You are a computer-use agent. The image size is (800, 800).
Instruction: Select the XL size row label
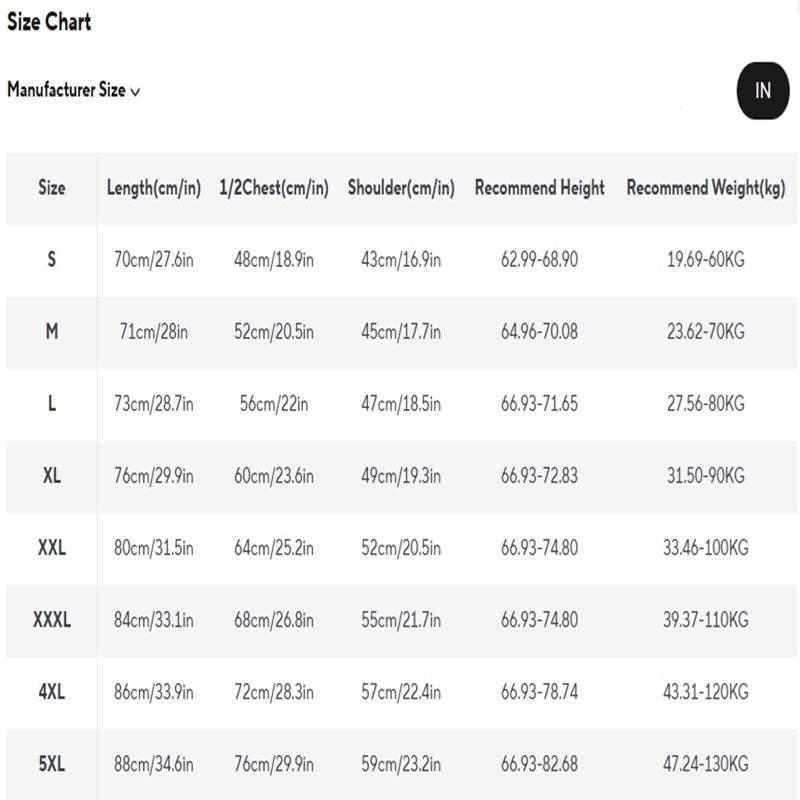pyautogui.click(x=52, y=476)
